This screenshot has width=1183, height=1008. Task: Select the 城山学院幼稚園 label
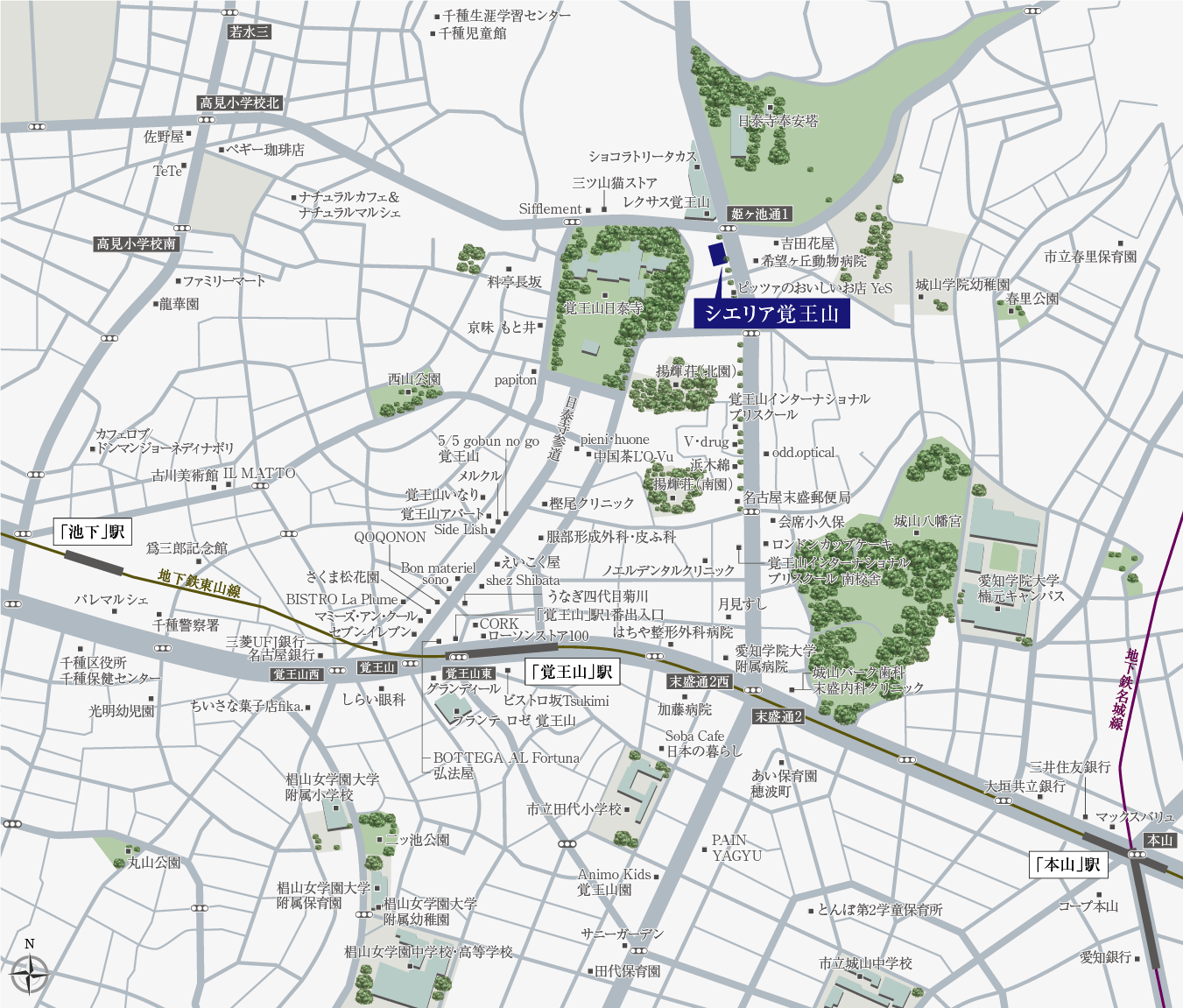[x=962, y=285]
